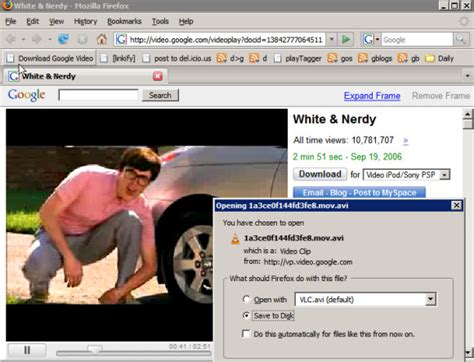
Task: Open the gb feed bookmark
Action: [x=409, y=58]
